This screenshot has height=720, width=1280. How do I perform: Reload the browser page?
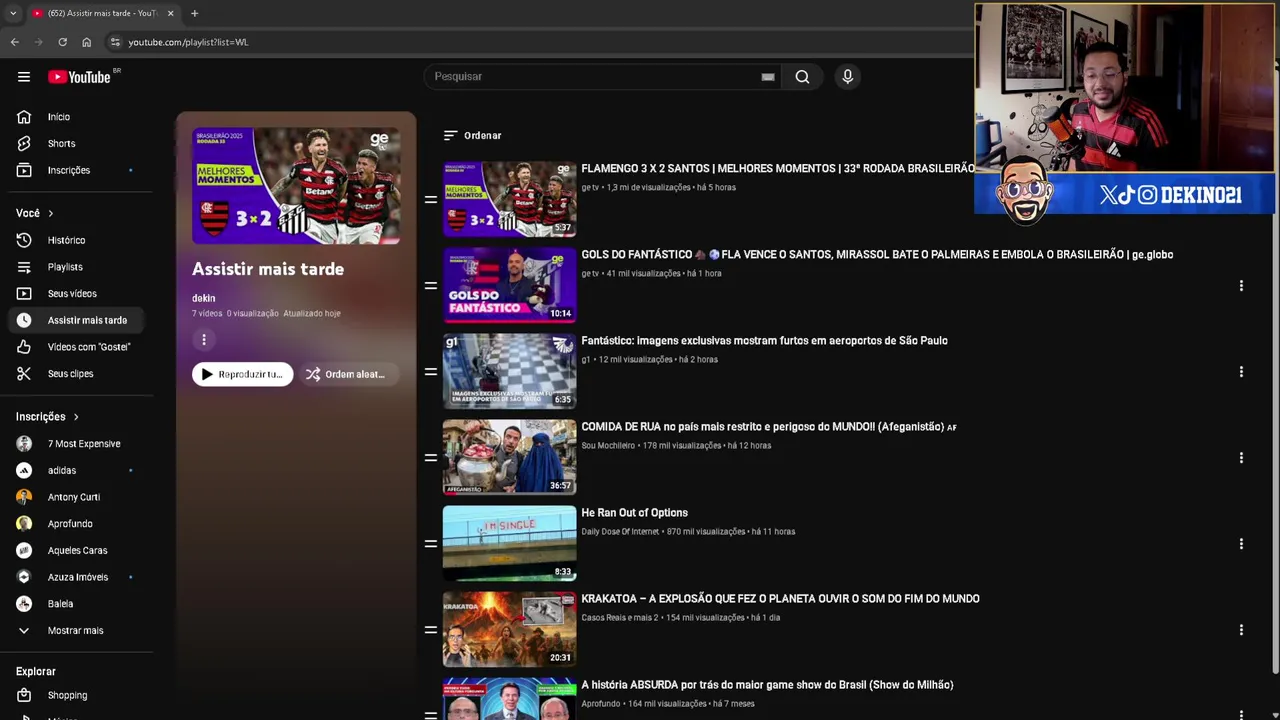tap(62, 42)
